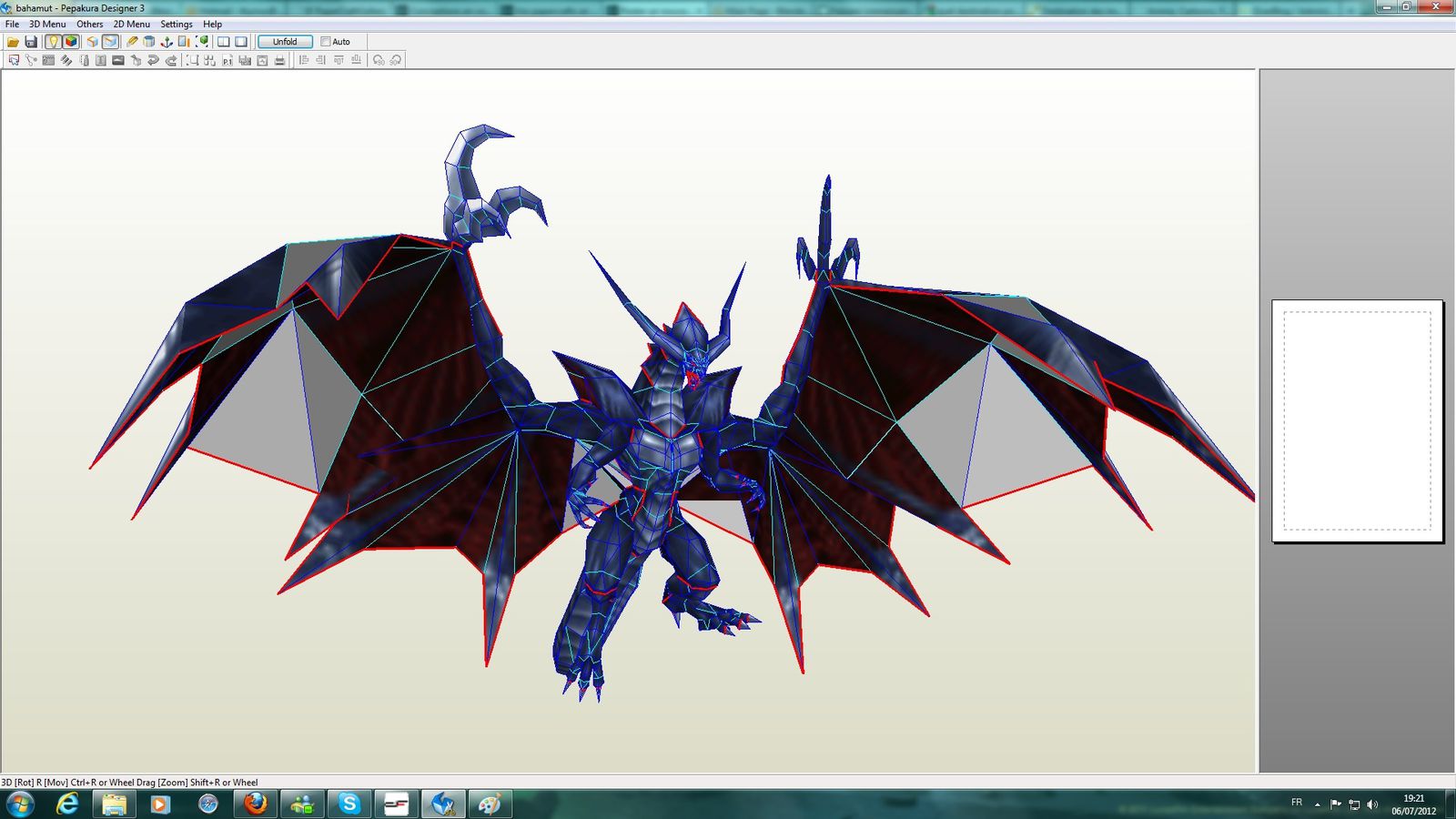Click the blank page in 2D pane
1456x819 pixels.
[1357, 420]
